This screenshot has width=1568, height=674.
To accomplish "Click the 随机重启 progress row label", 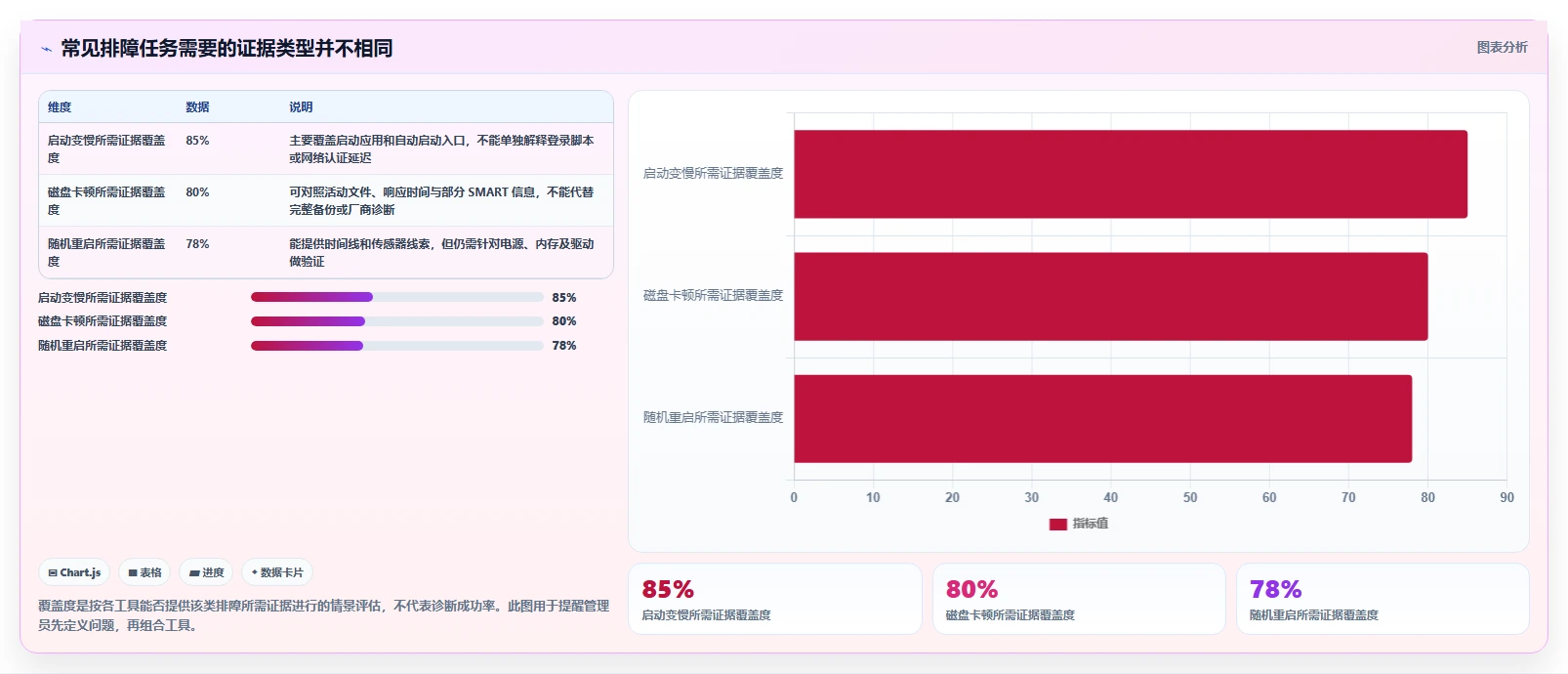I will coord(103,346).
